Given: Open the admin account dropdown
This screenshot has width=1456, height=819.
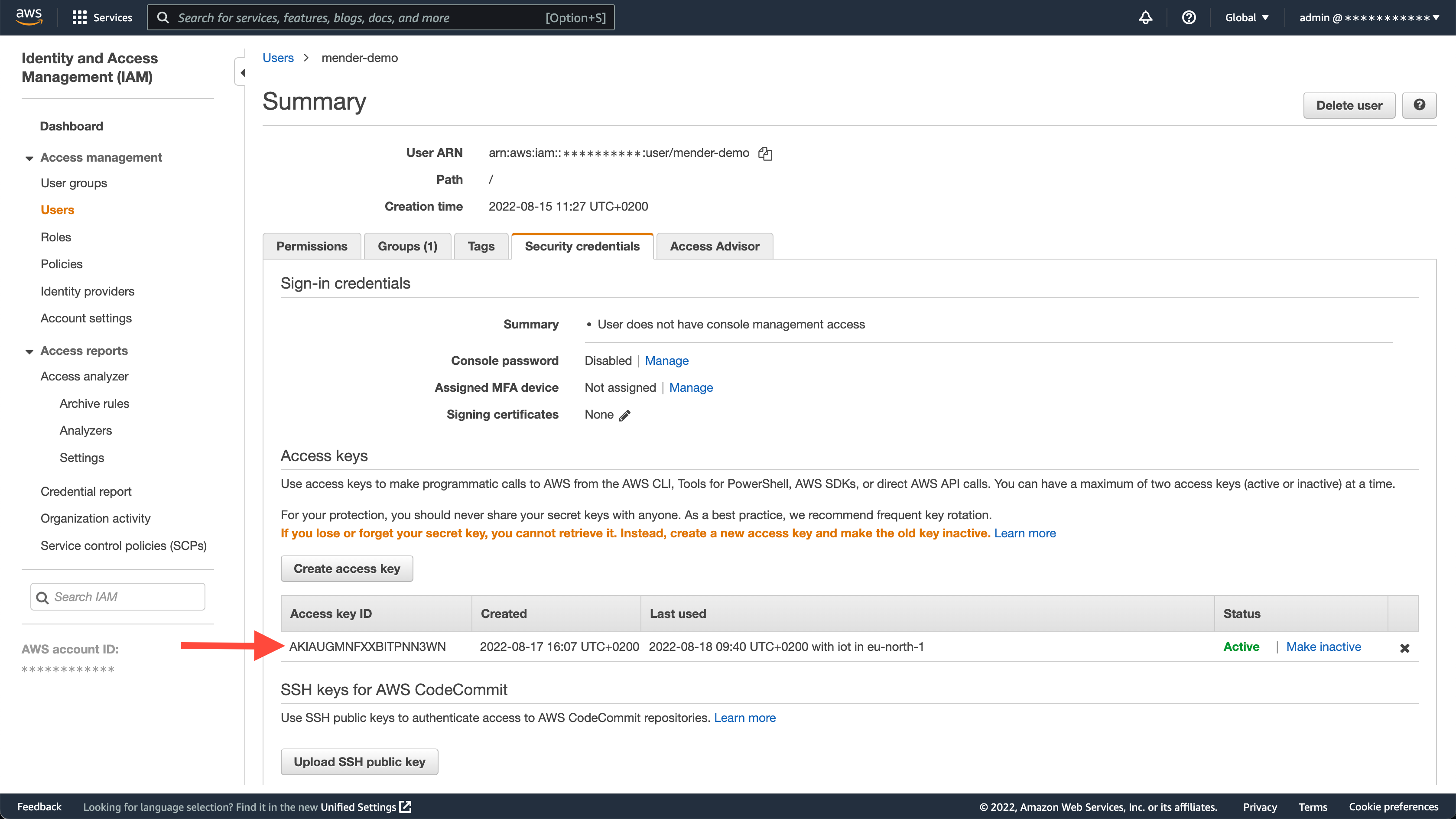Looking at the screenshot, I should click(x=1368, y=17).
